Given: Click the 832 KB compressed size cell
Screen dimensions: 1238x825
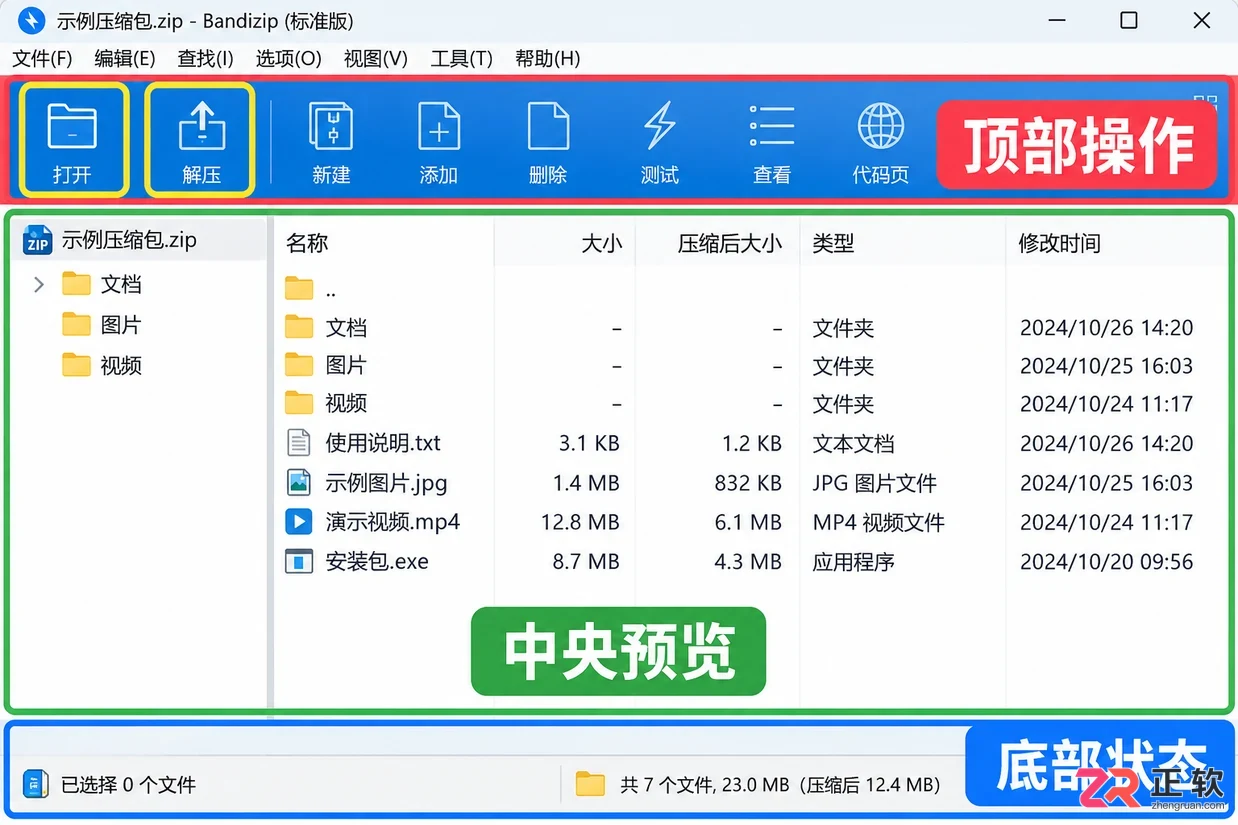Looking at the screenshot, I should [x=748, y=483].
